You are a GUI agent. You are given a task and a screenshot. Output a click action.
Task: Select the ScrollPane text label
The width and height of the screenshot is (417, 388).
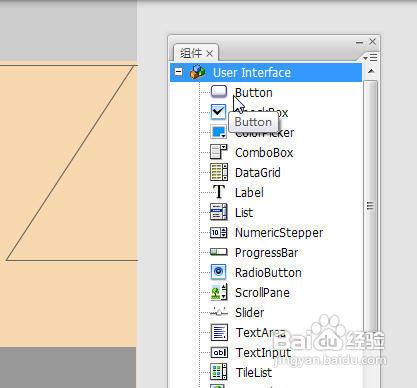coord(262,293)
